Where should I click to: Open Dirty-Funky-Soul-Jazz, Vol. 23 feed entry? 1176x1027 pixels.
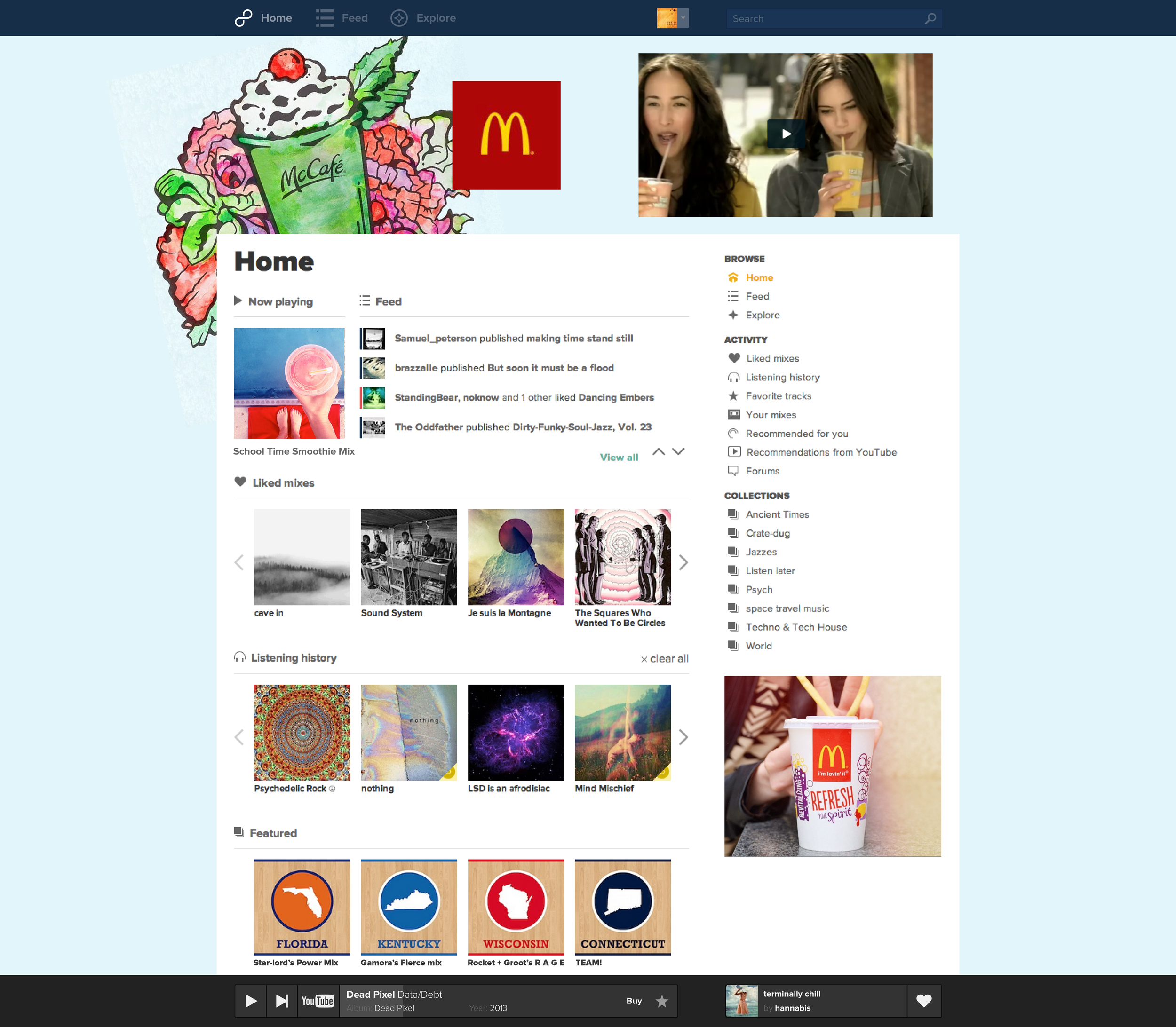click(523, 427)
